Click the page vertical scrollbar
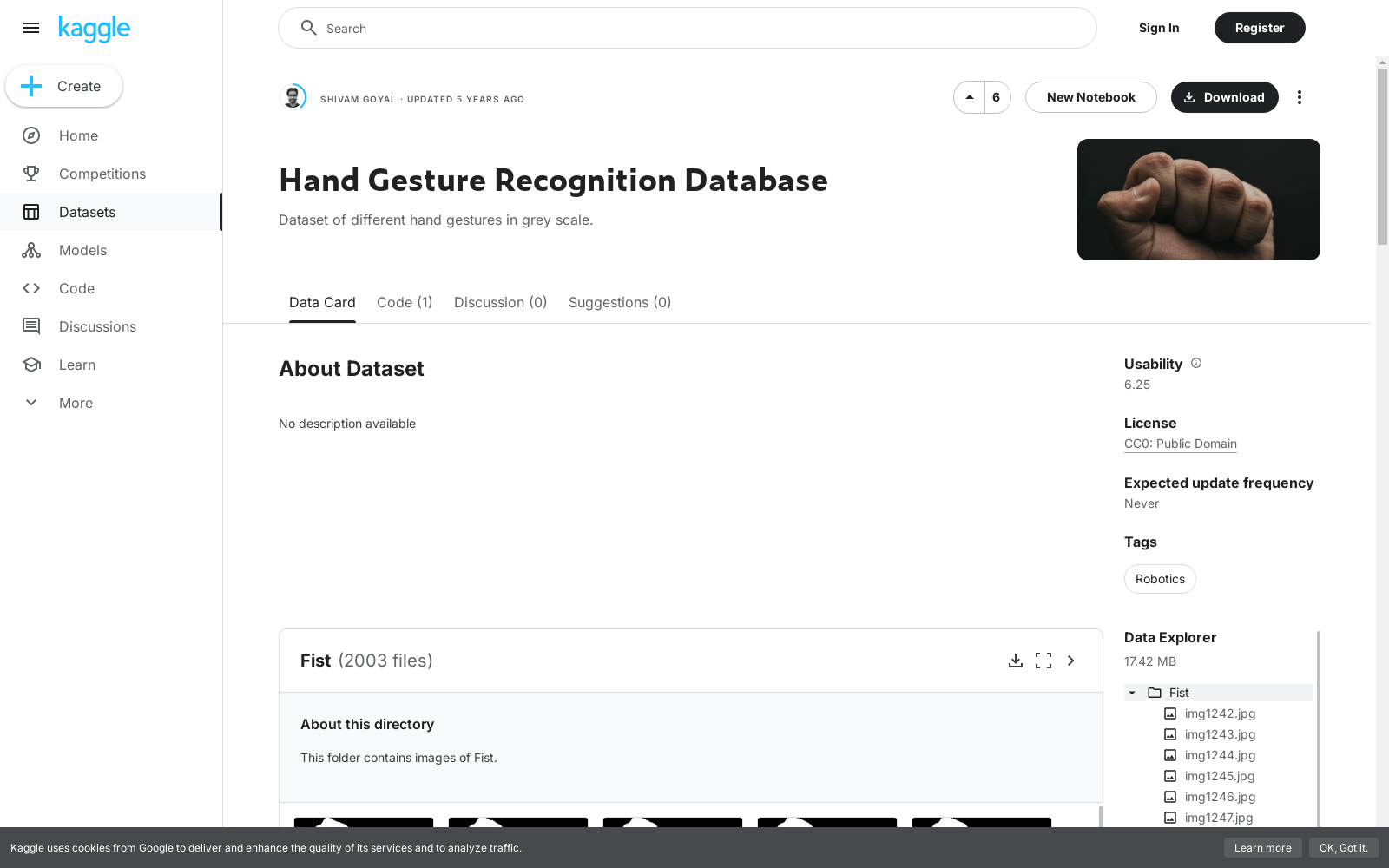This screenshot has width=1389, height=868. [x=1382, y=156]
